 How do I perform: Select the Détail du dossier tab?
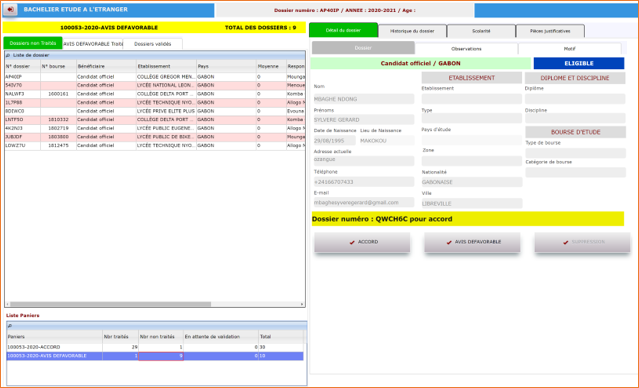(x=343, y=31)
